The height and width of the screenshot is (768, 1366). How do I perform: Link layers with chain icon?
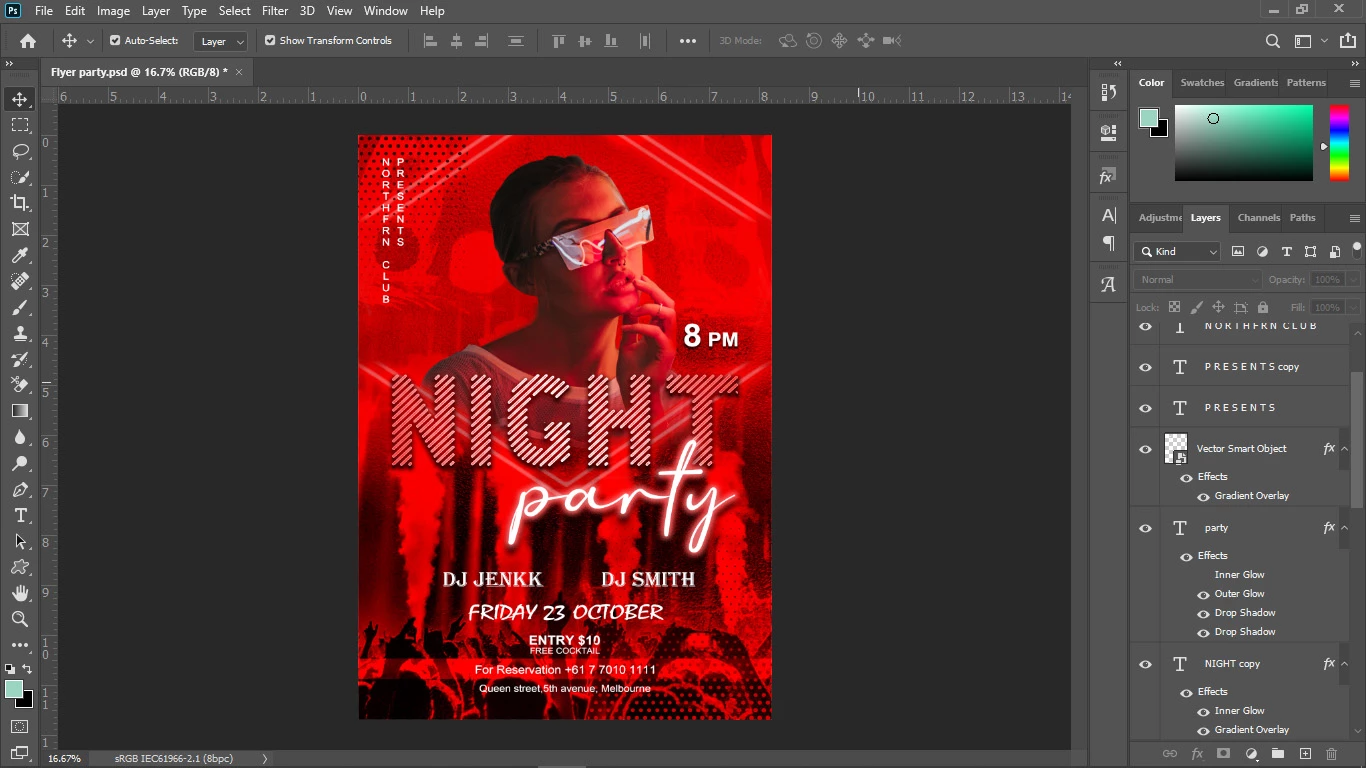tap(1169, 754)
